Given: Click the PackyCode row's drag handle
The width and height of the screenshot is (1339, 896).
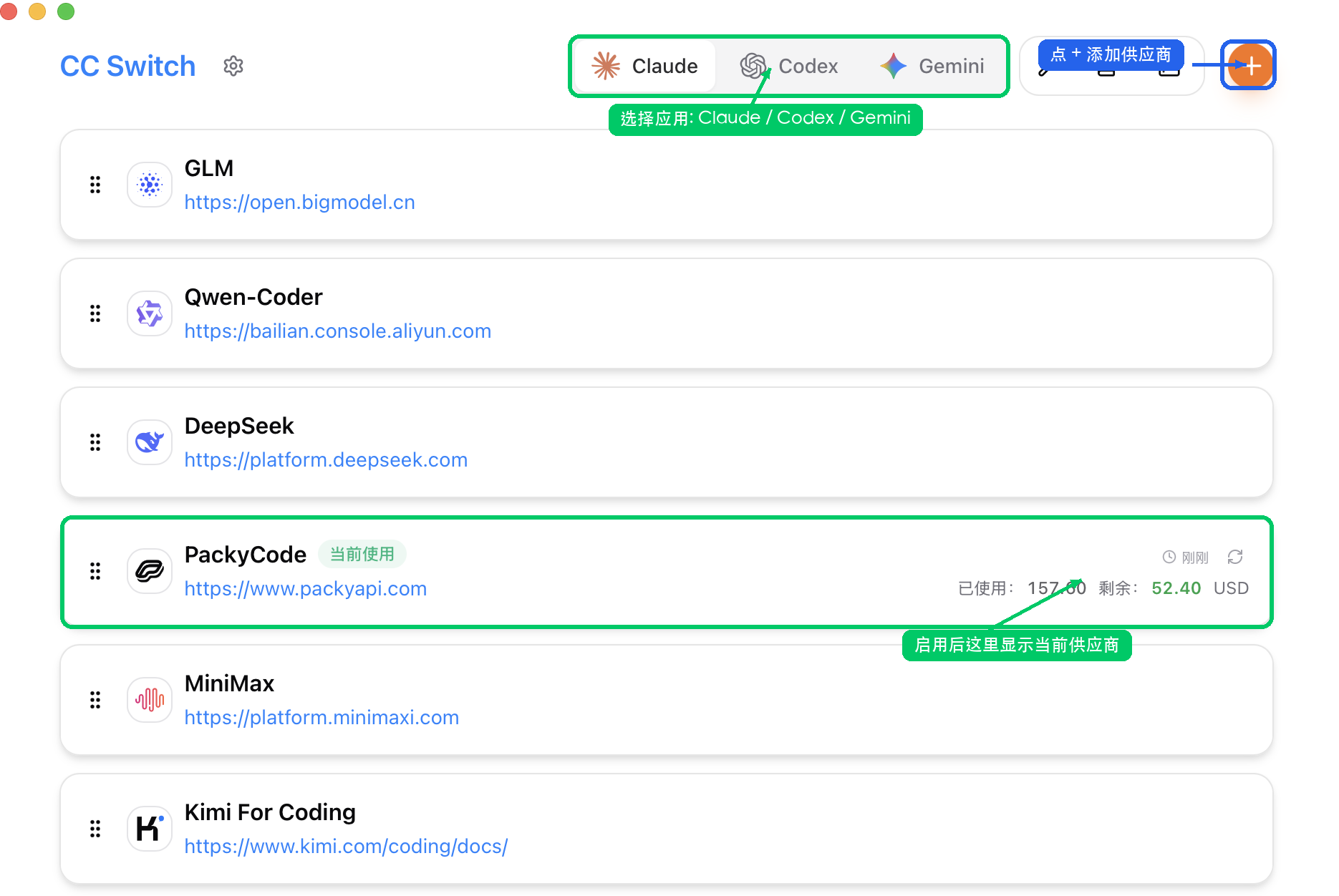Looking at the screenshot, I should point(95,571).
